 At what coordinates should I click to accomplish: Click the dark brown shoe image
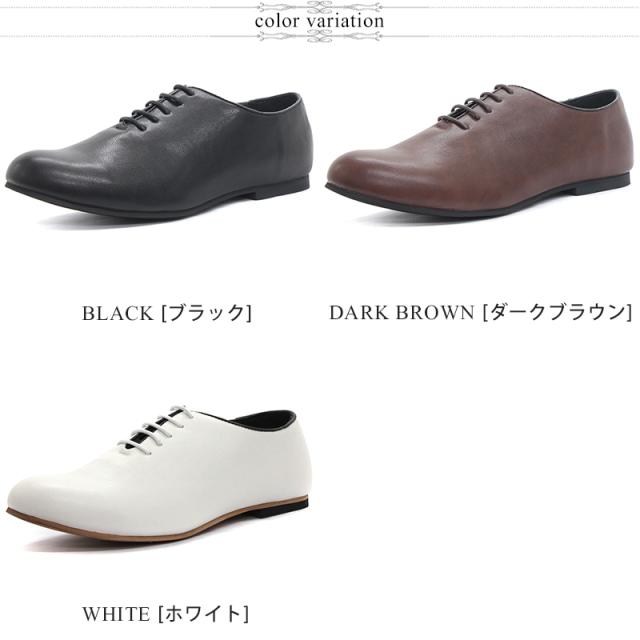tap(478, 150)
